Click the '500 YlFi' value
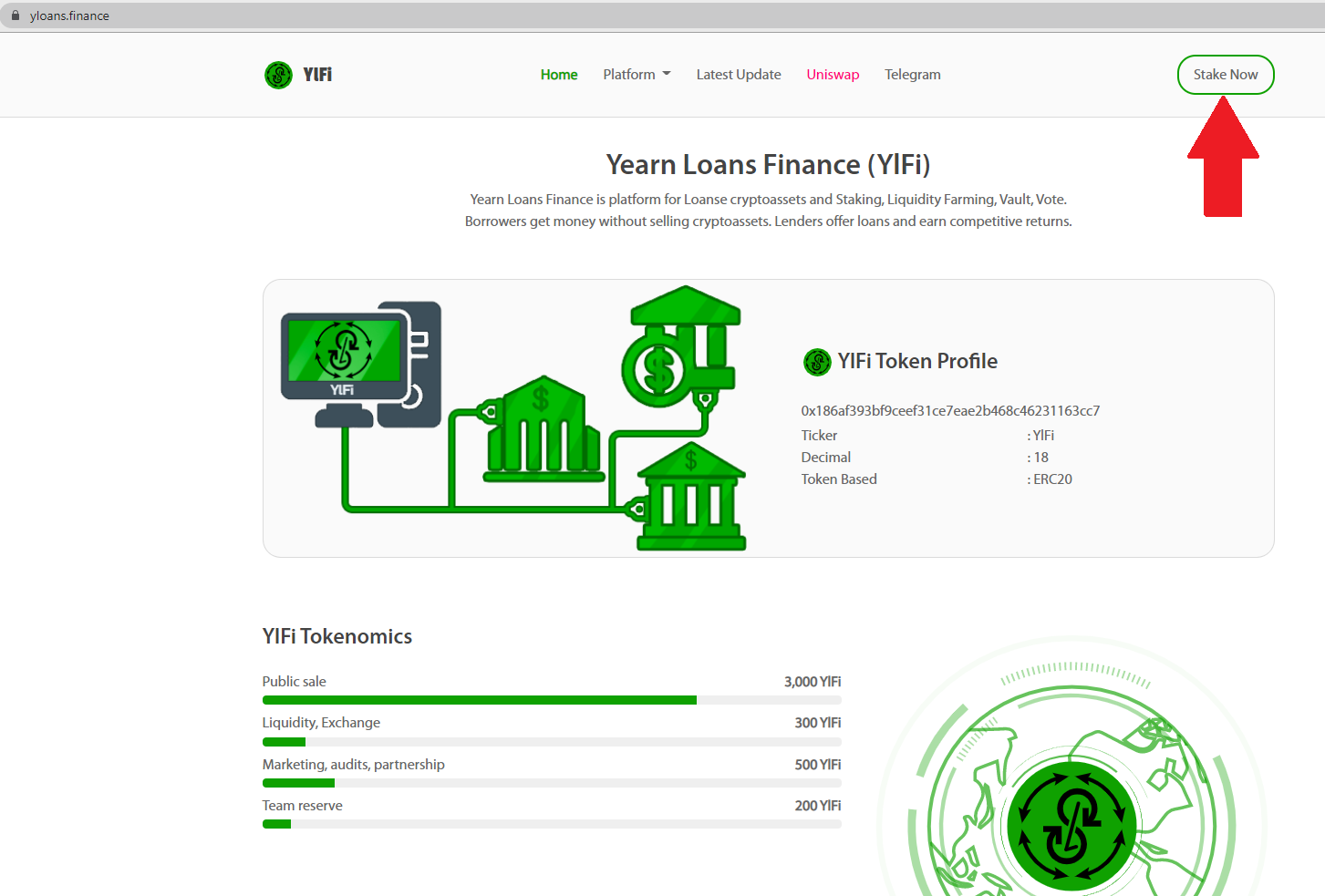 pyautogui.click(x=818, y=765)
